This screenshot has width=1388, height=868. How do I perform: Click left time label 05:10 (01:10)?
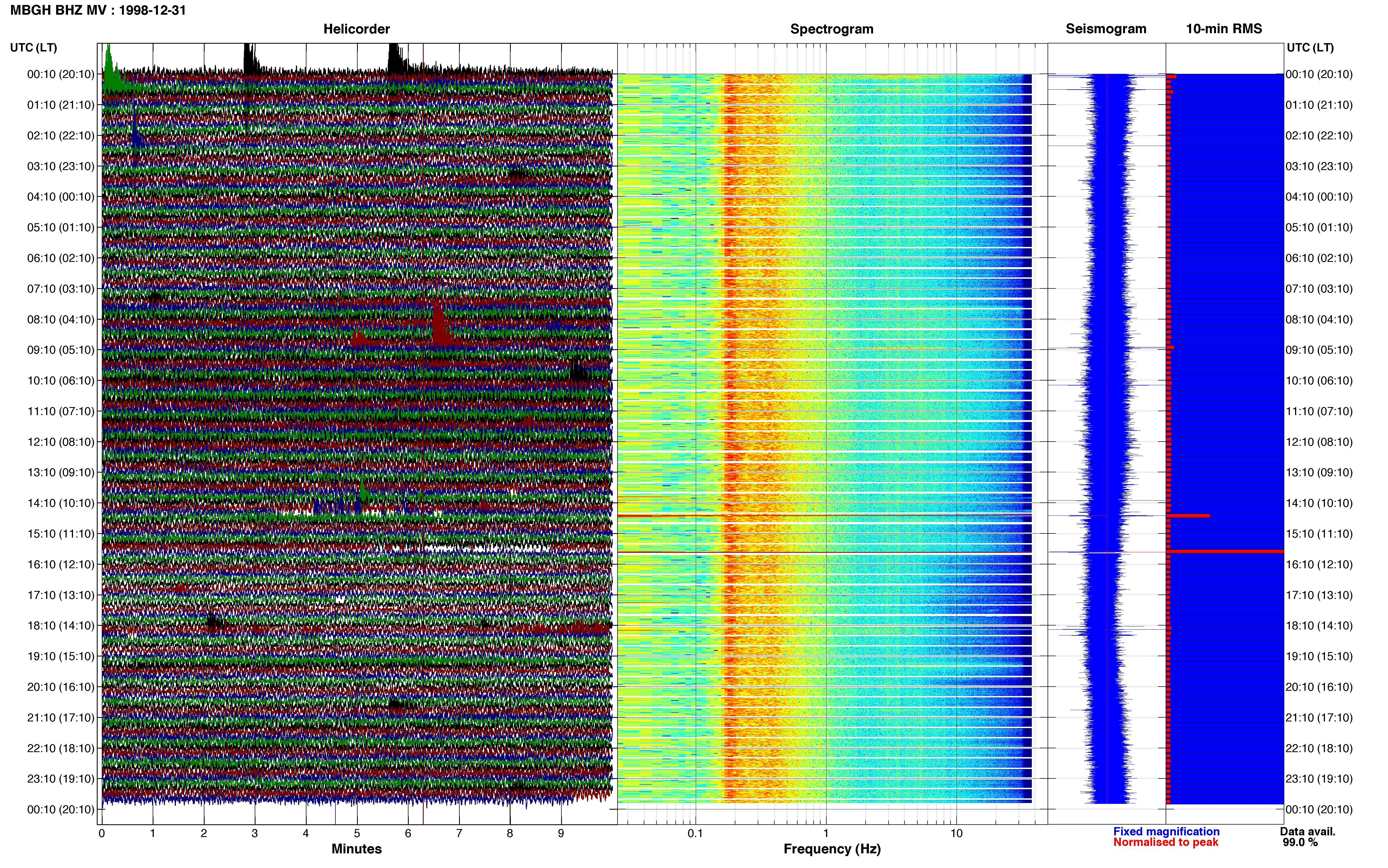pyautogui.click(x=61, y=227)
